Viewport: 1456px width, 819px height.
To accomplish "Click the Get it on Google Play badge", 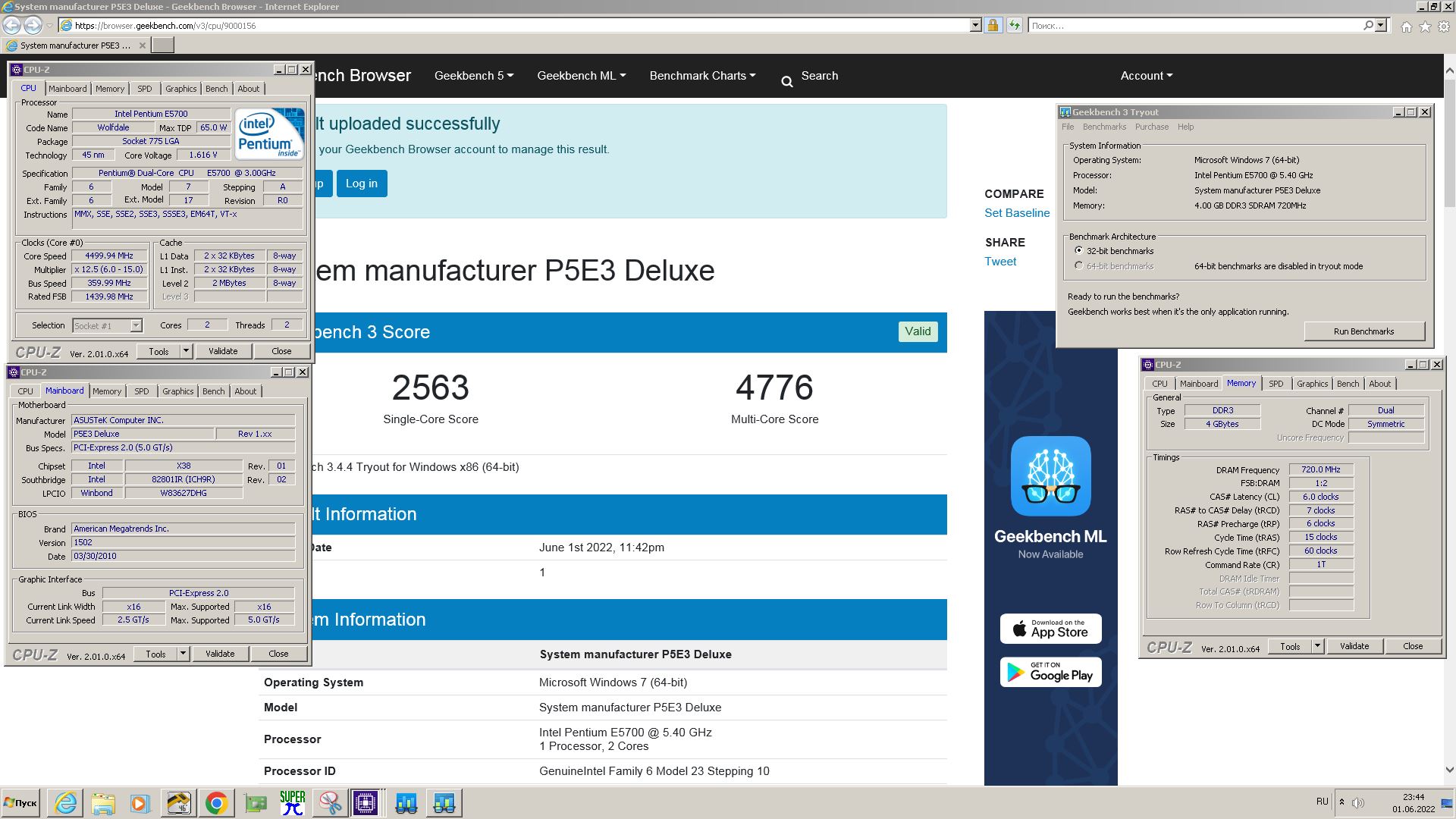I will (x=1050, y=672).
